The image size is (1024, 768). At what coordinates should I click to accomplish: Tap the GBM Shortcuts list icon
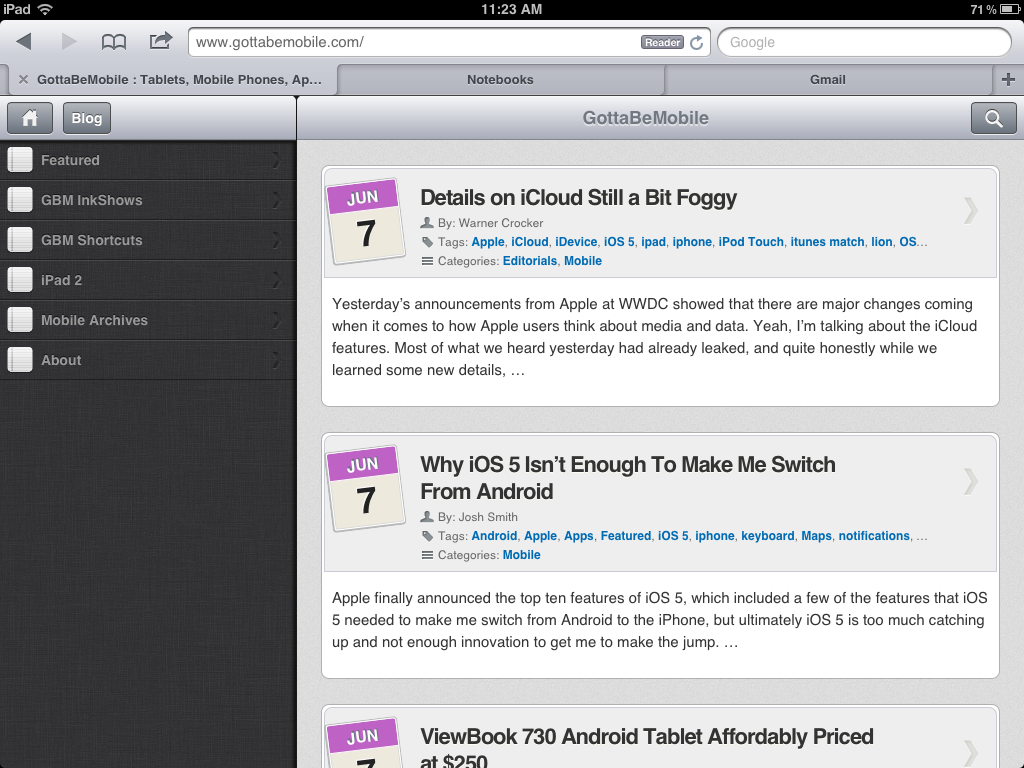(x=20, y=240)
